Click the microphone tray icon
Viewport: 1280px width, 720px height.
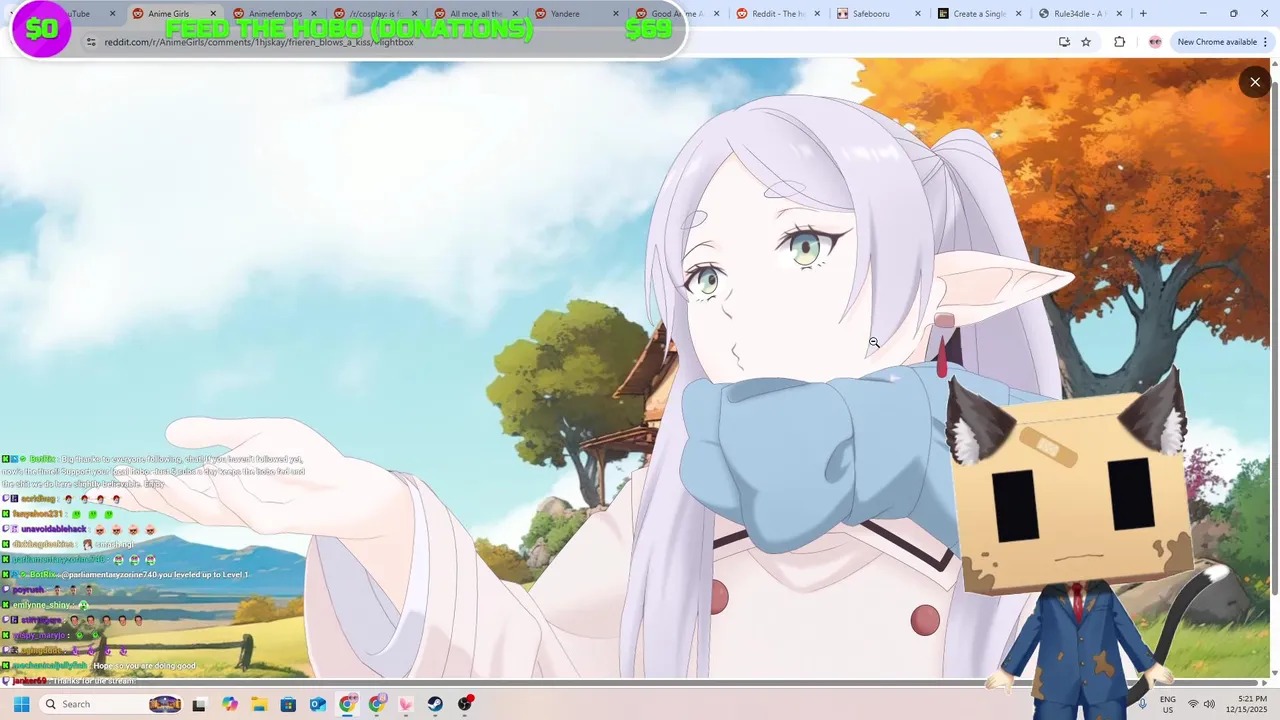click(x=1142, y=704)
